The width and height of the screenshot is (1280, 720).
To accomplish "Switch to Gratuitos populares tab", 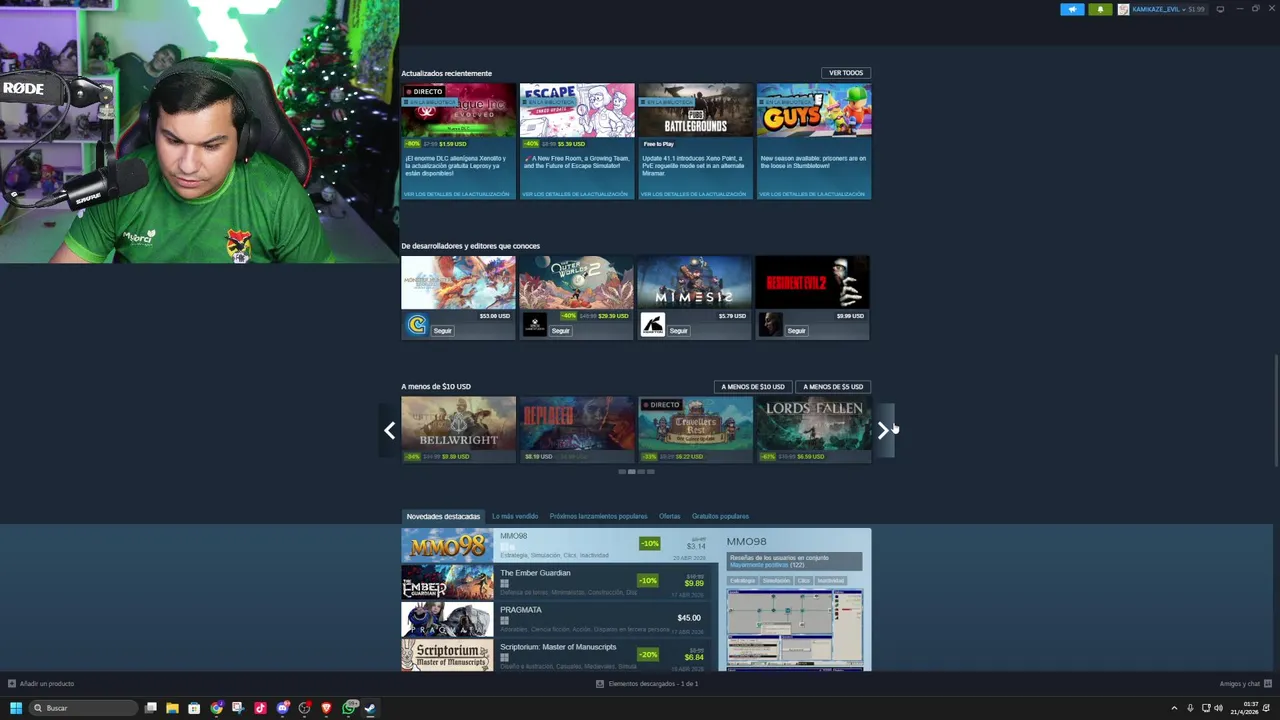I will click(720, 517).
